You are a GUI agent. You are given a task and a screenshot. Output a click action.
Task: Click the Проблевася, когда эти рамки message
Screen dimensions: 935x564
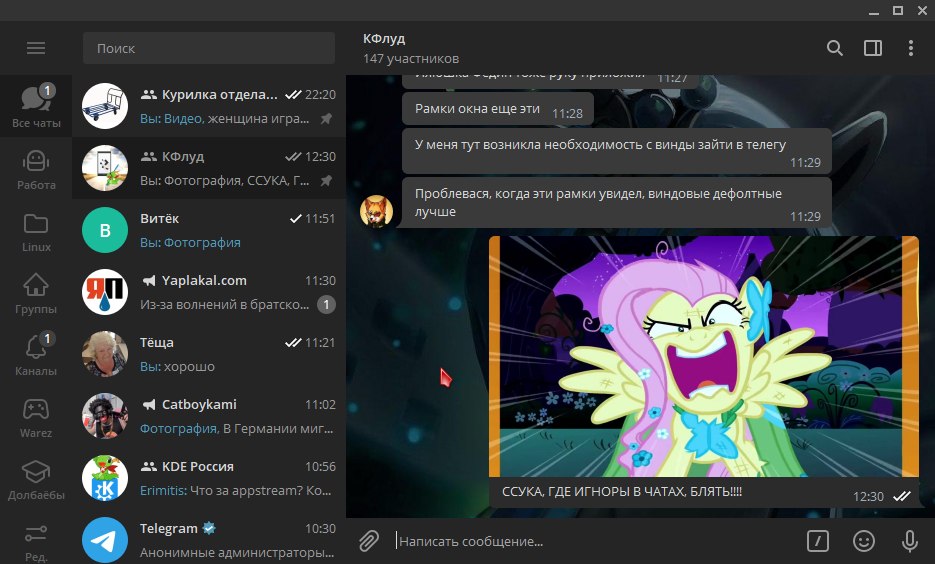pos(617,202)
